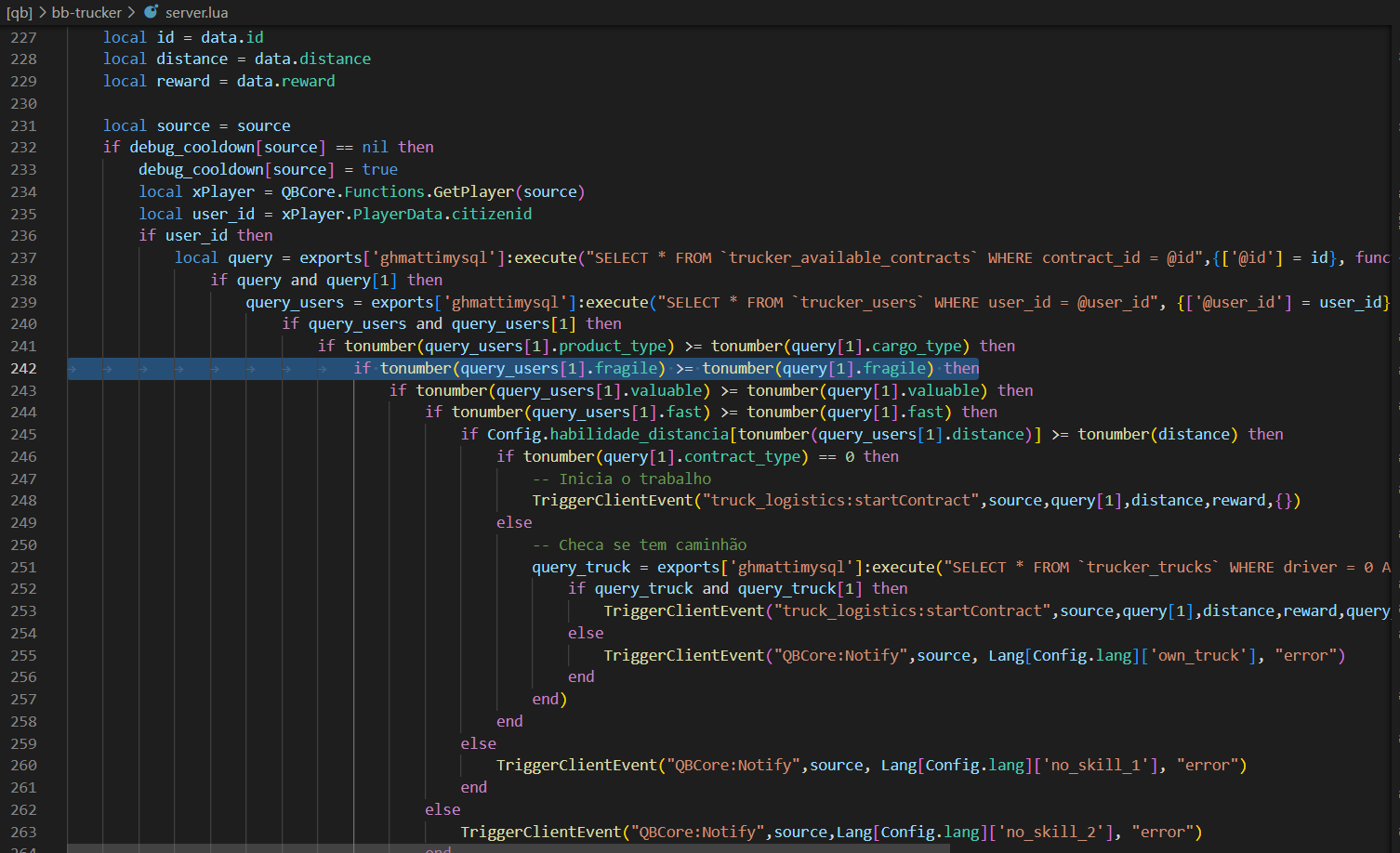Click the Lua file icon in the breadcrumb
The image size is (1400, 853).
[x=151, y=12]
